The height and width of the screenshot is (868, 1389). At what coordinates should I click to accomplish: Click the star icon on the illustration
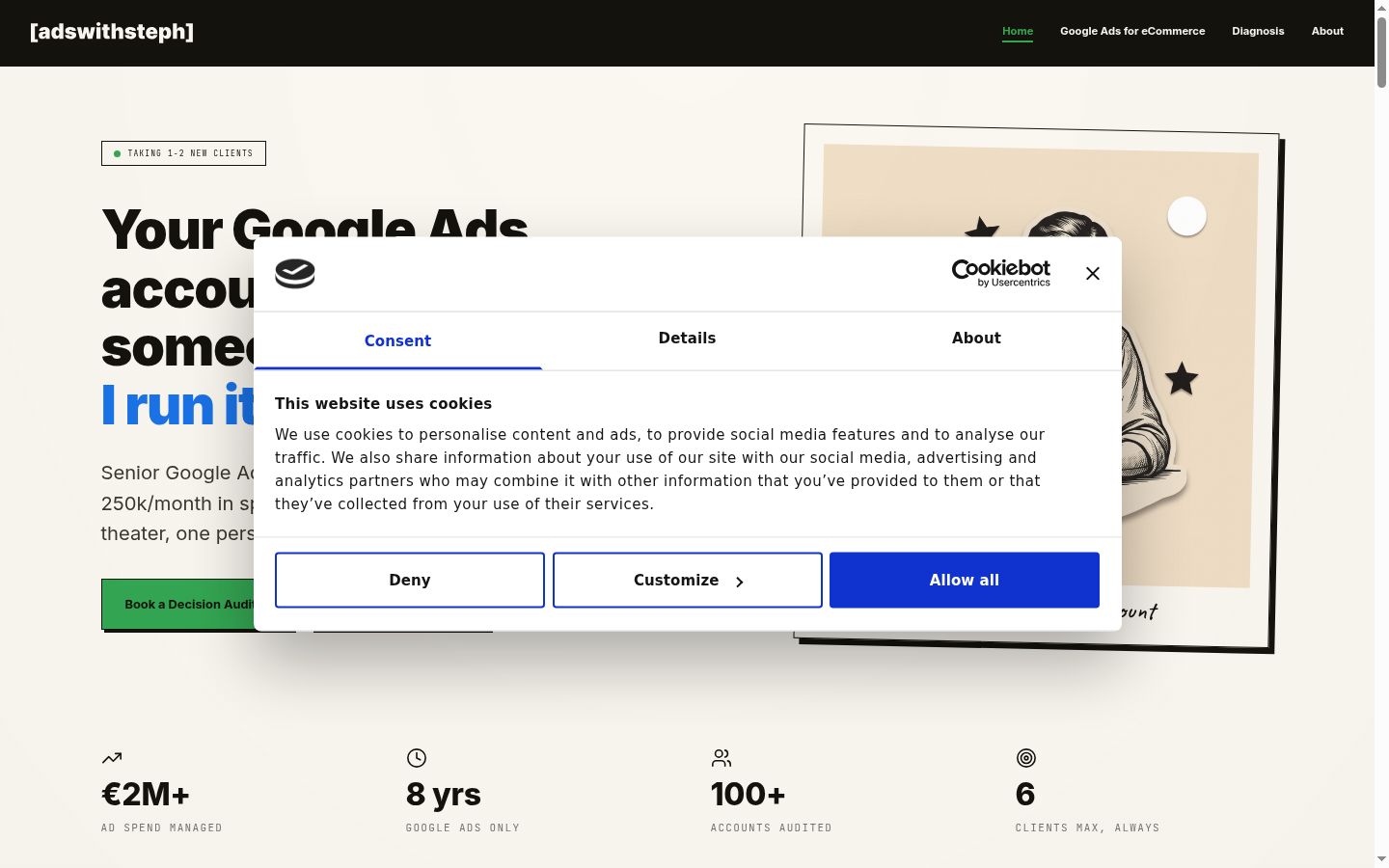coord(1182,379)
